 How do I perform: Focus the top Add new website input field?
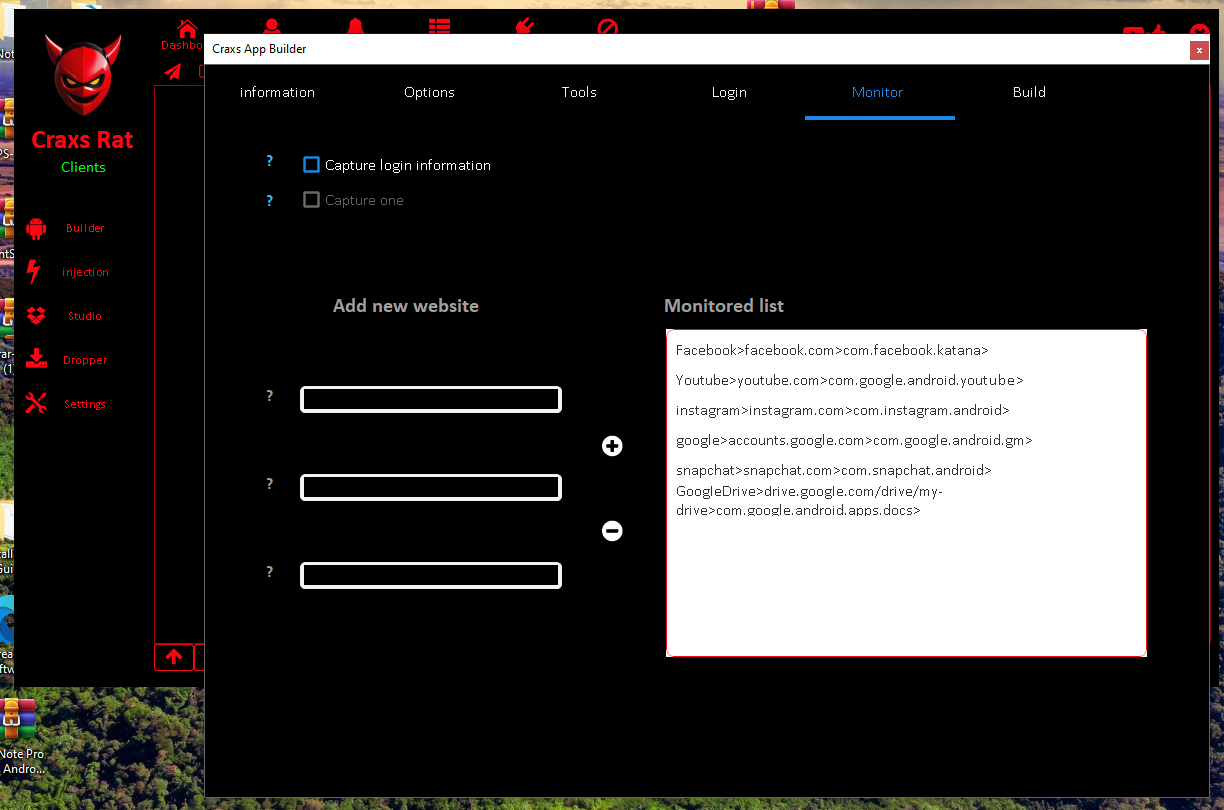click(431, 400)
